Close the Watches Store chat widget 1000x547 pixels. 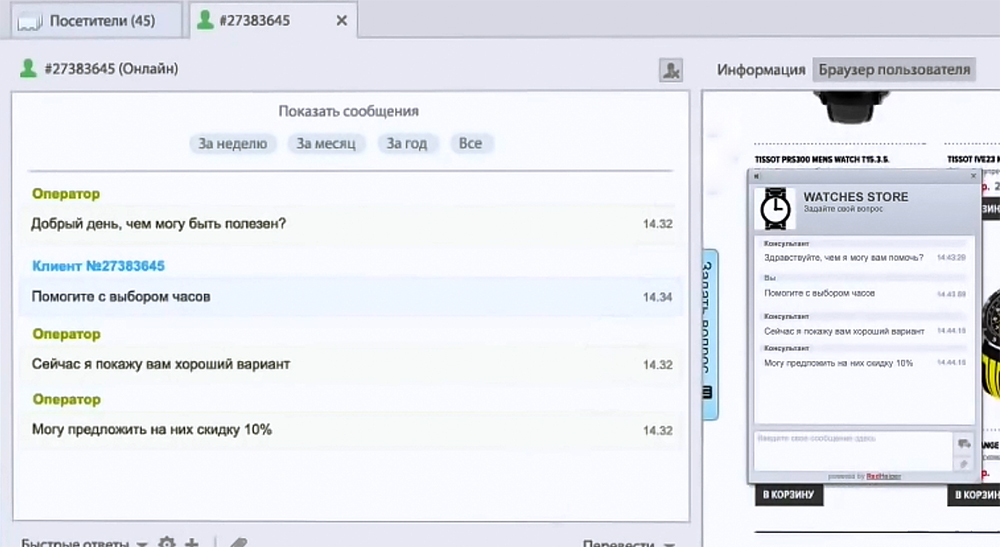coord(973,175)
